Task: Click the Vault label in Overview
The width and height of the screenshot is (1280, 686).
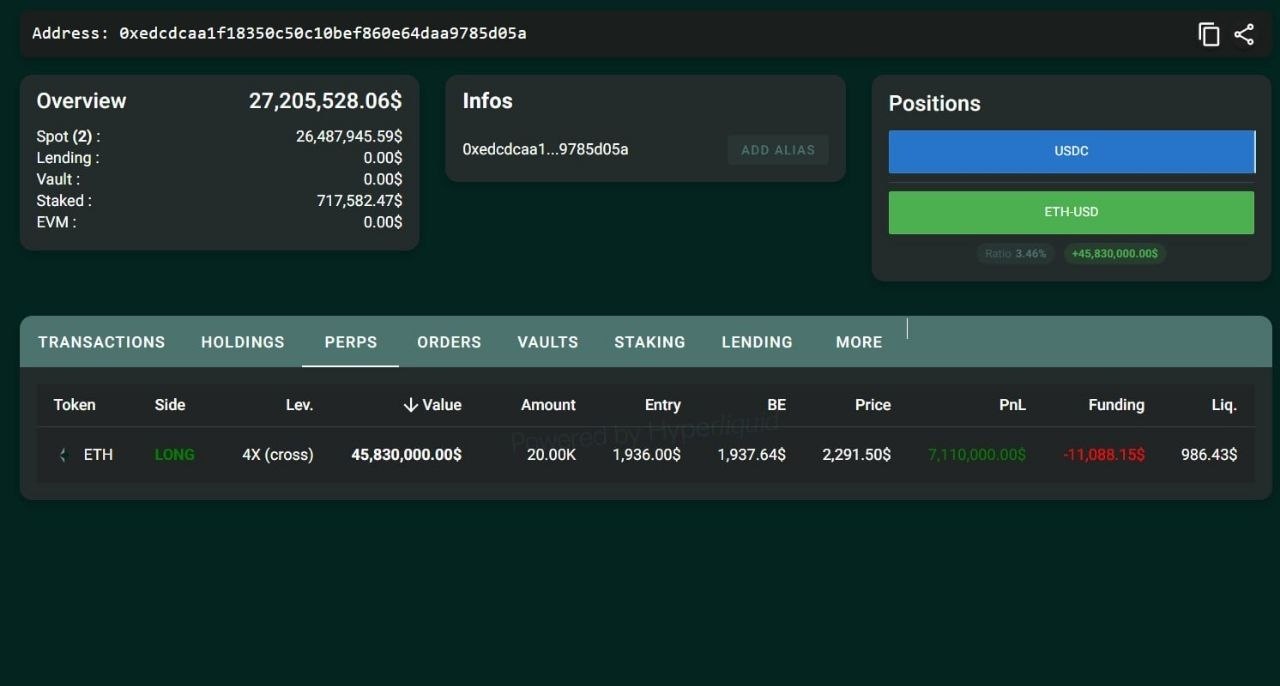Action: [x=58, y=179]
